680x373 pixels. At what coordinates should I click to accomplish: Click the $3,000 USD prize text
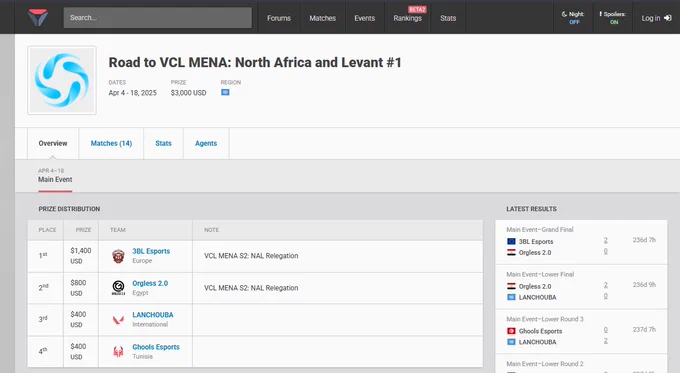pos(189,93)
